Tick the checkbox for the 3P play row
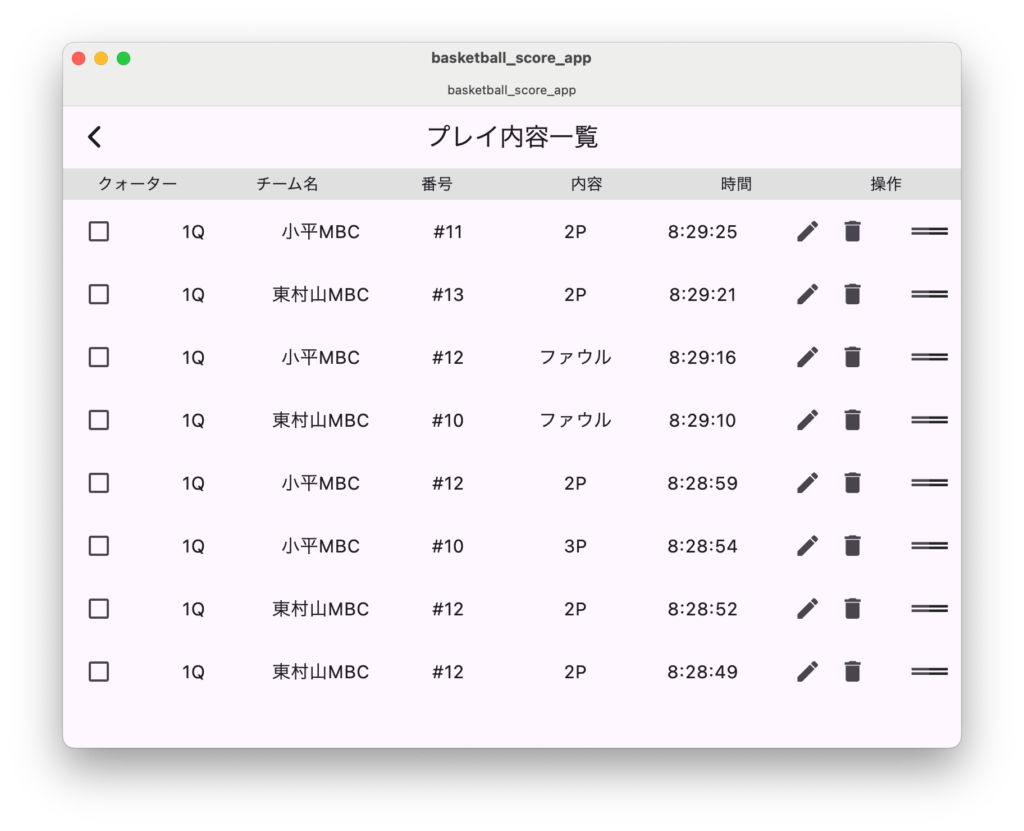Viewport: 1024px width, 831px height. (99, 546)
